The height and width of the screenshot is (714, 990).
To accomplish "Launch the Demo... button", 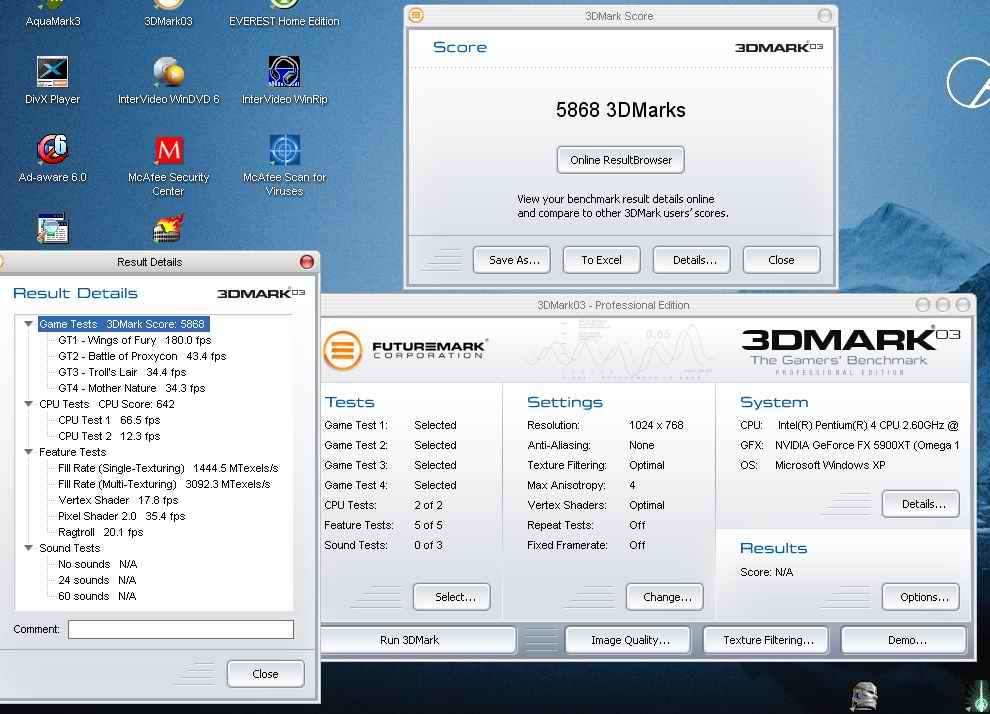I will click(904, 640).
